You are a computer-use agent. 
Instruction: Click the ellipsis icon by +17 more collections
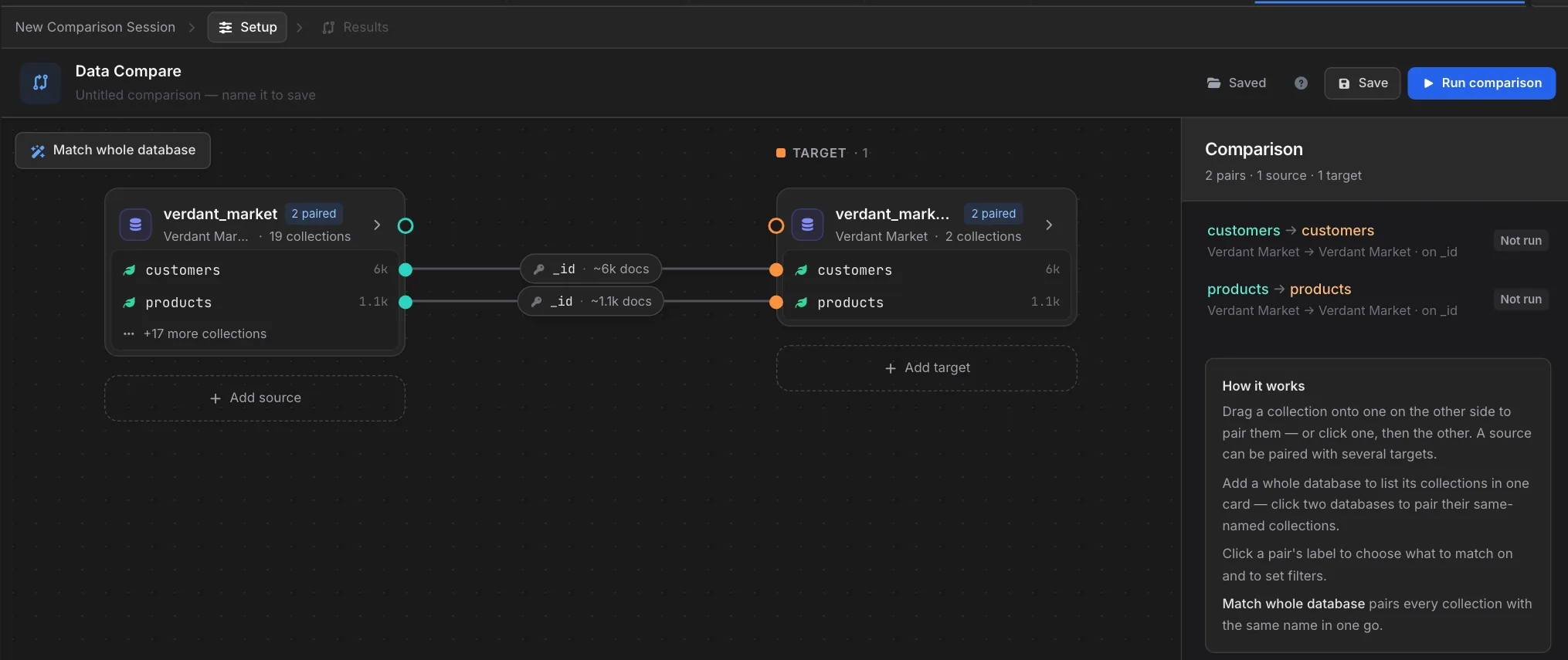click(x=128, y=334)
